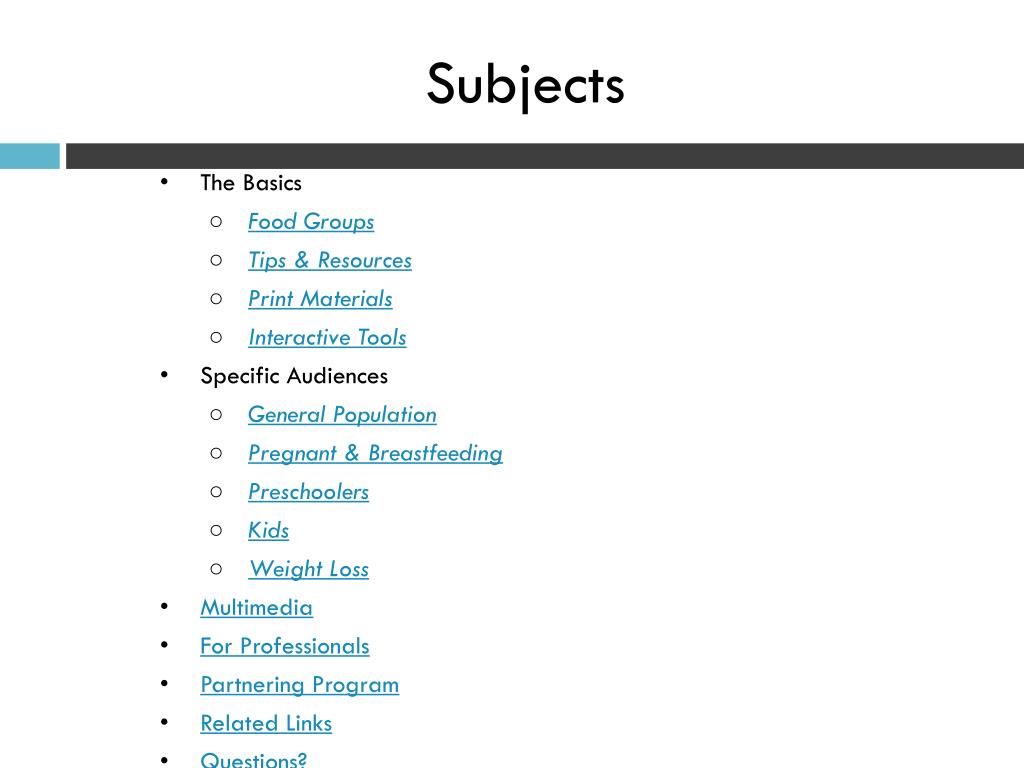
Task: Visit the For Professionals link
Action: (285, 646)
